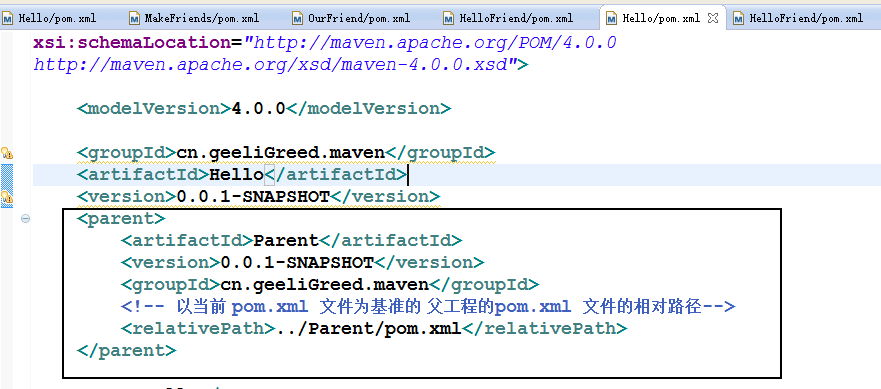Click the warning marker beside the version line
The height and width of the screenshot is (389, 881).
[7, 197]
